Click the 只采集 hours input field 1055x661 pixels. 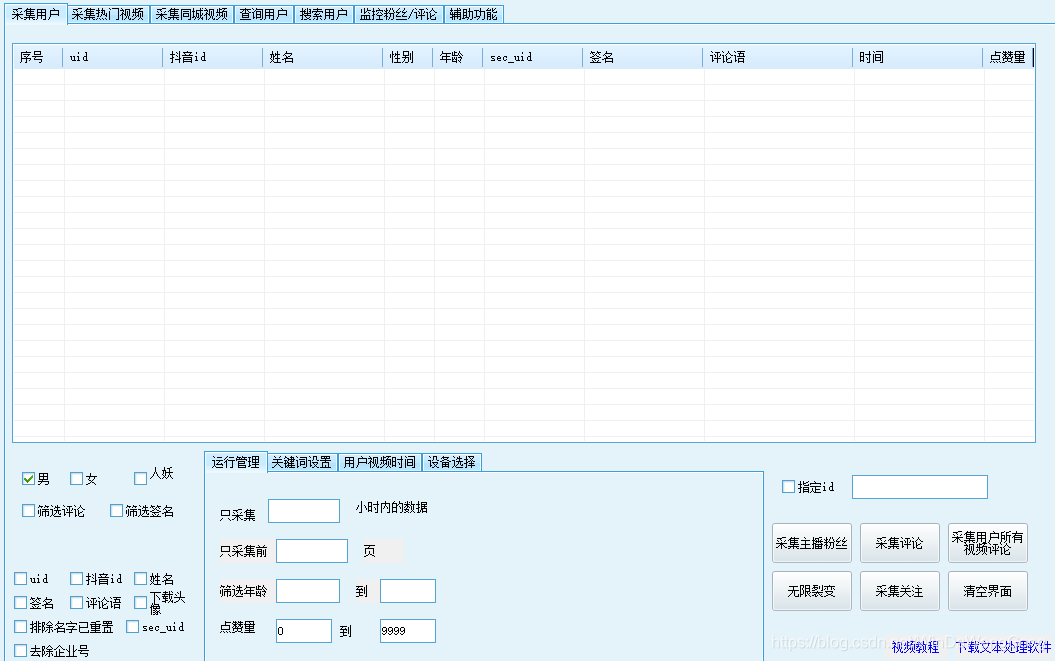[x=304, y=511]
